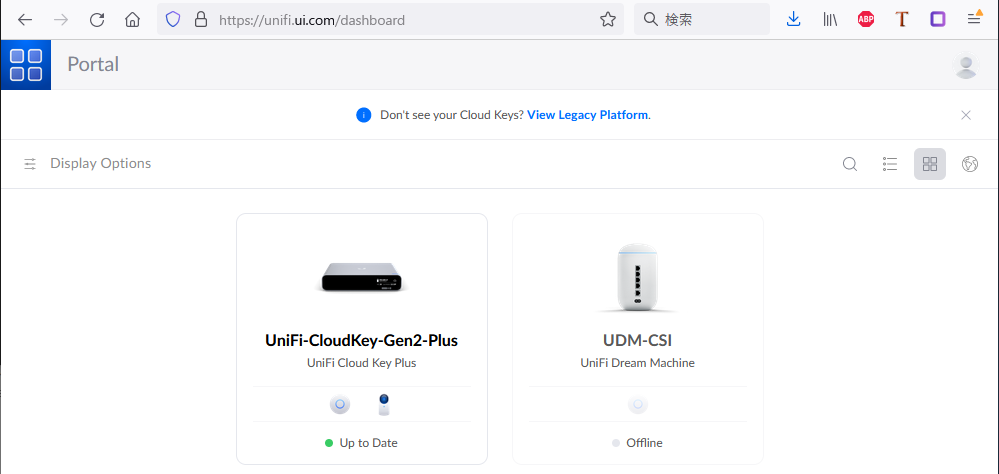Open the UniFi app switcher grid
Screen dimensions: 999x474
point(26,65)
